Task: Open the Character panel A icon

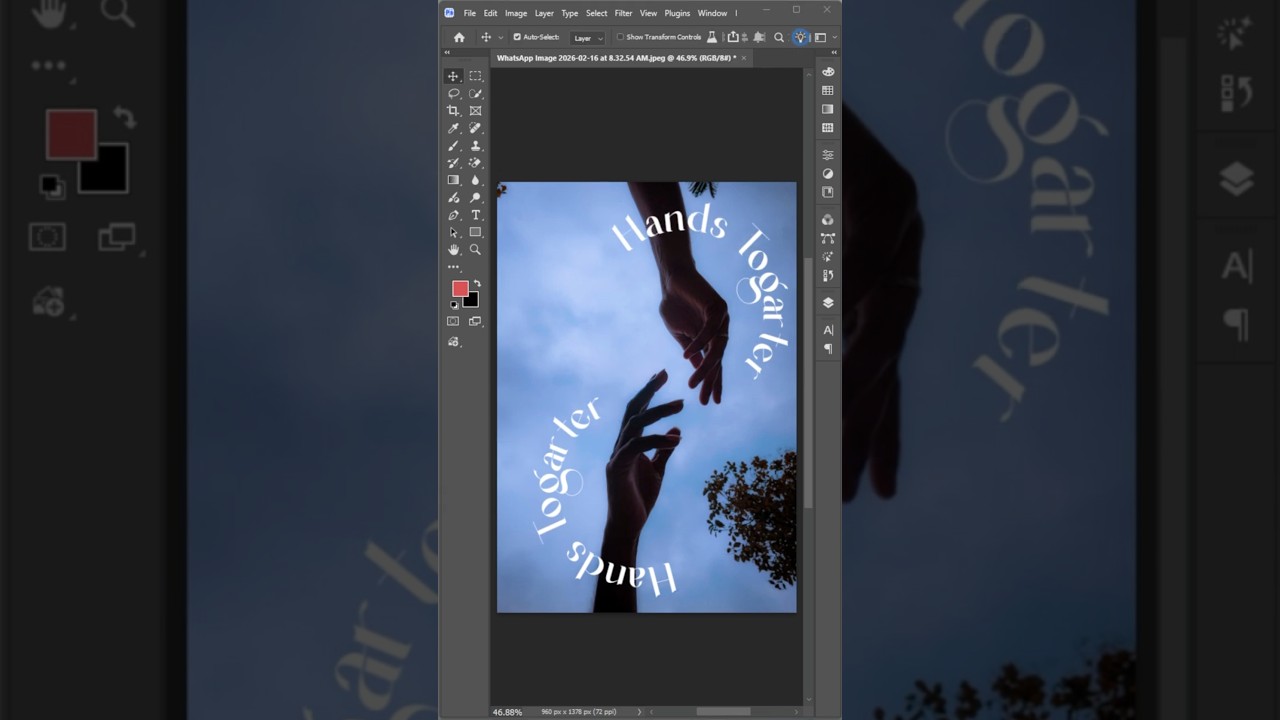Action: [828, 330]
